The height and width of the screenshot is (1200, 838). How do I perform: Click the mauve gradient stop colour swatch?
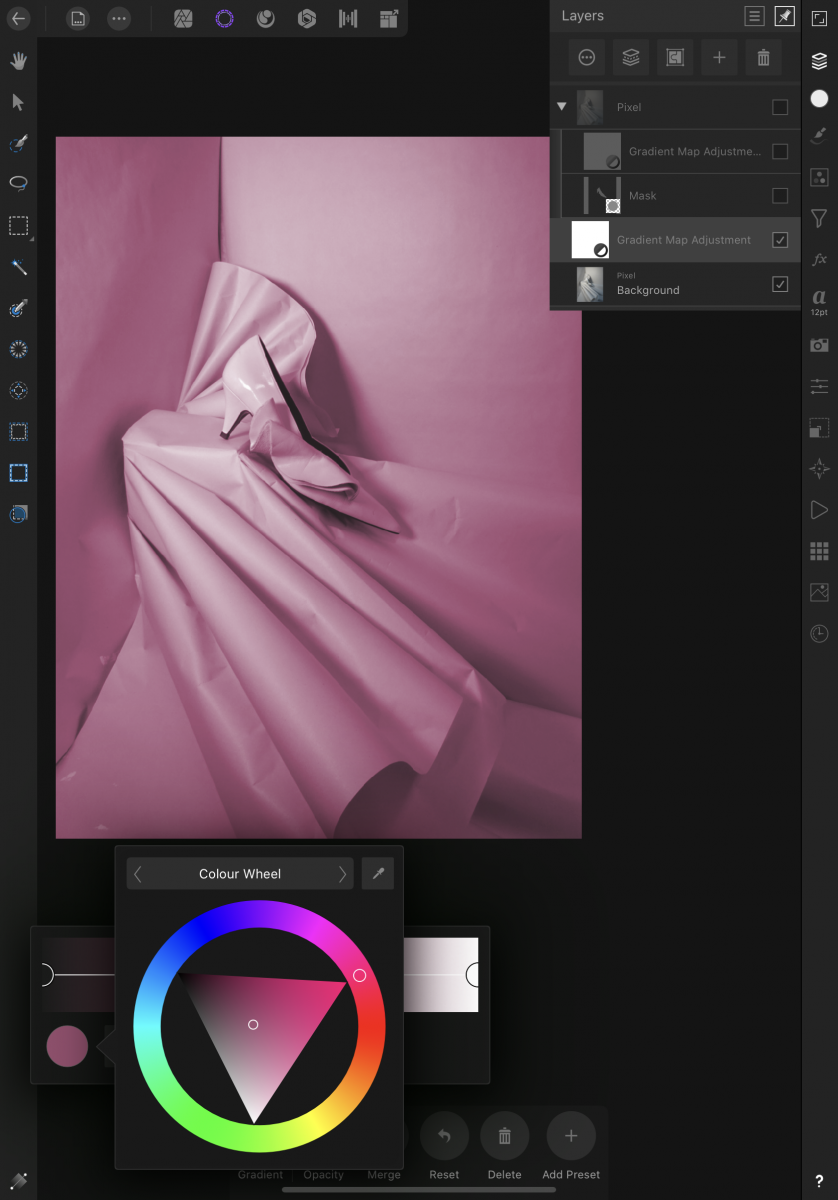tap(67, 1046)
